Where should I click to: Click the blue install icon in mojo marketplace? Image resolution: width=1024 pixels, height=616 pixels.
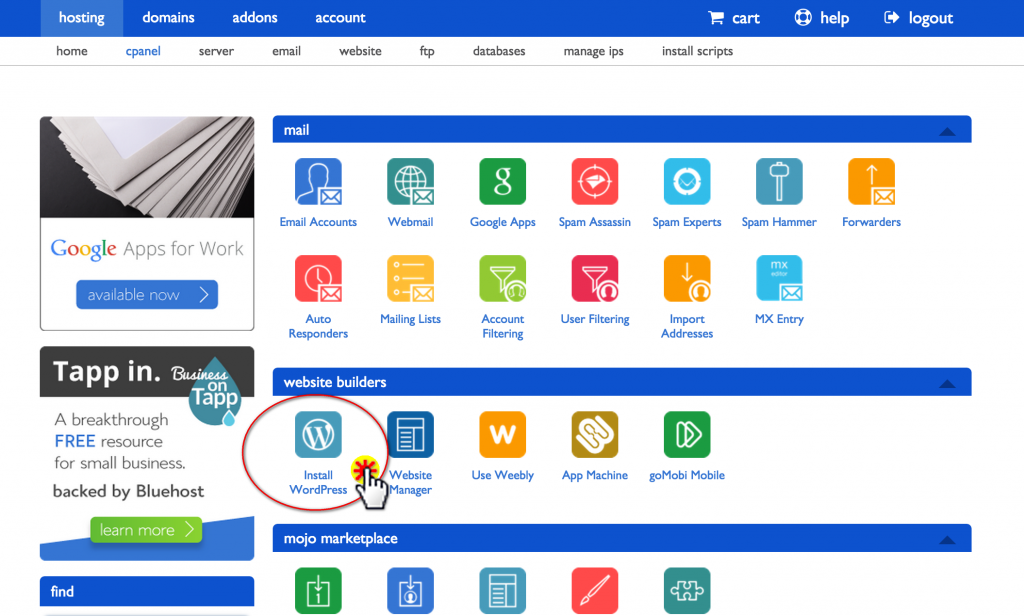coord(410,591)
